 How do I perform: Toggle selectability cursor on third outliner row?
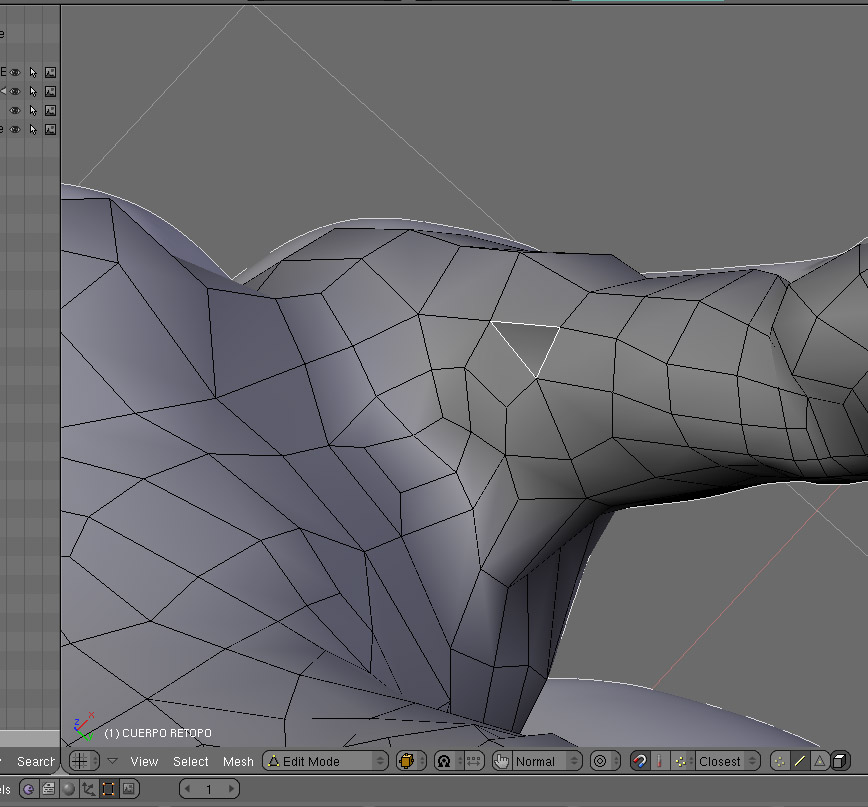(x=33, y=111)
